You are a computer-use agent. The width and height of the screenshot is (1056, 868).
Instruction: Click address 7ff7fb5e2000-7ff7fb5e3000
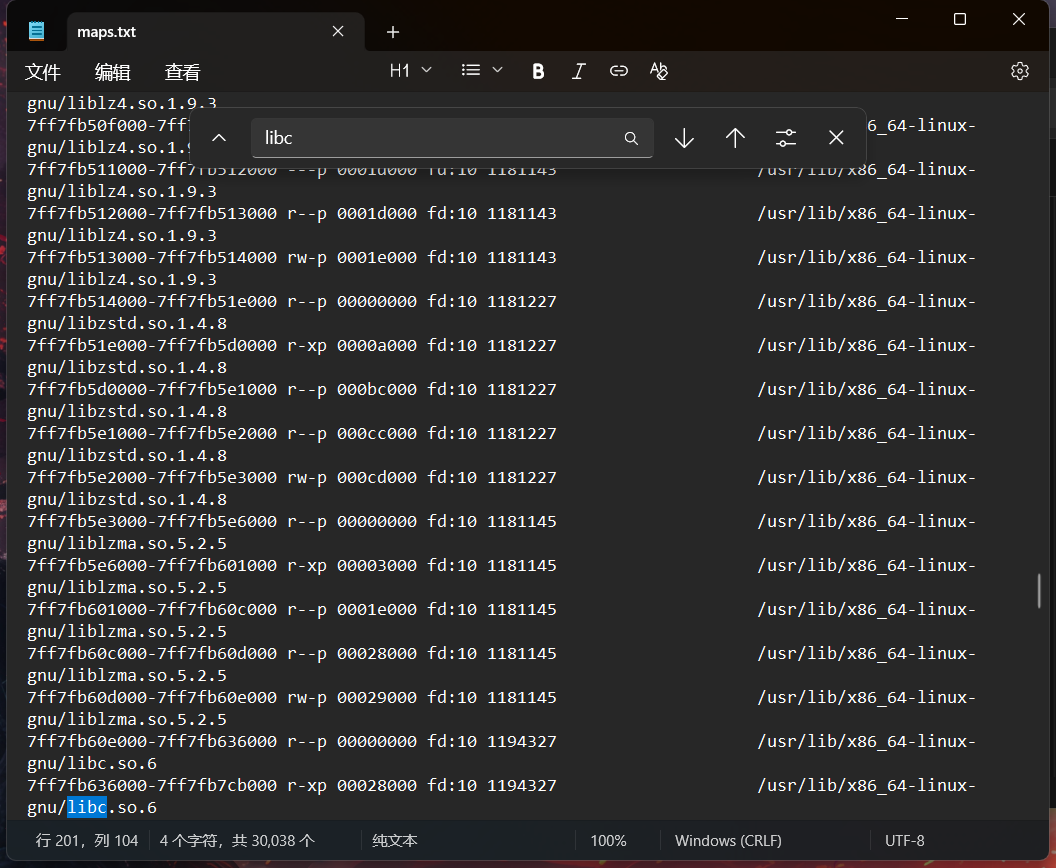pyautogui.click(x=152, y=477)
